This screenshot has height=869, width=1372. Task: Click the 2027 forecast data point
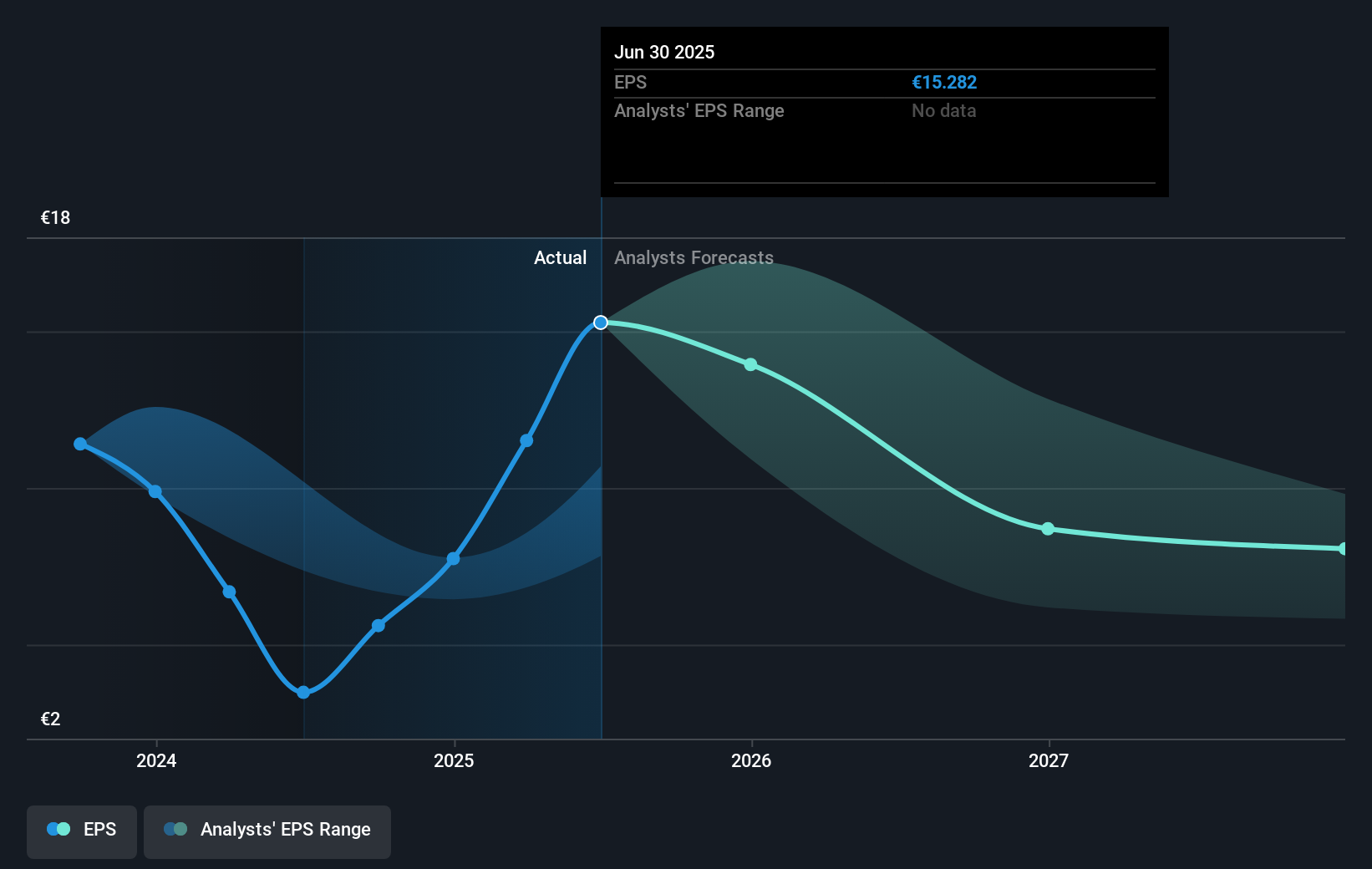1049,529
